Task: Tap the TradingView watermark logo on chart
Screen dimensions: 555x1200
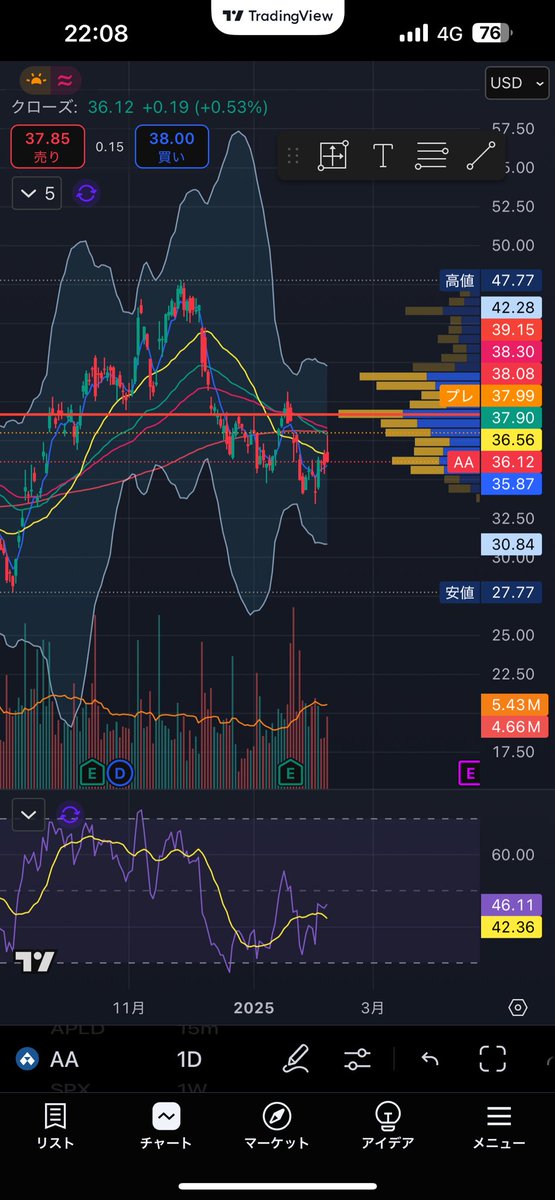Action: [35, 961]
